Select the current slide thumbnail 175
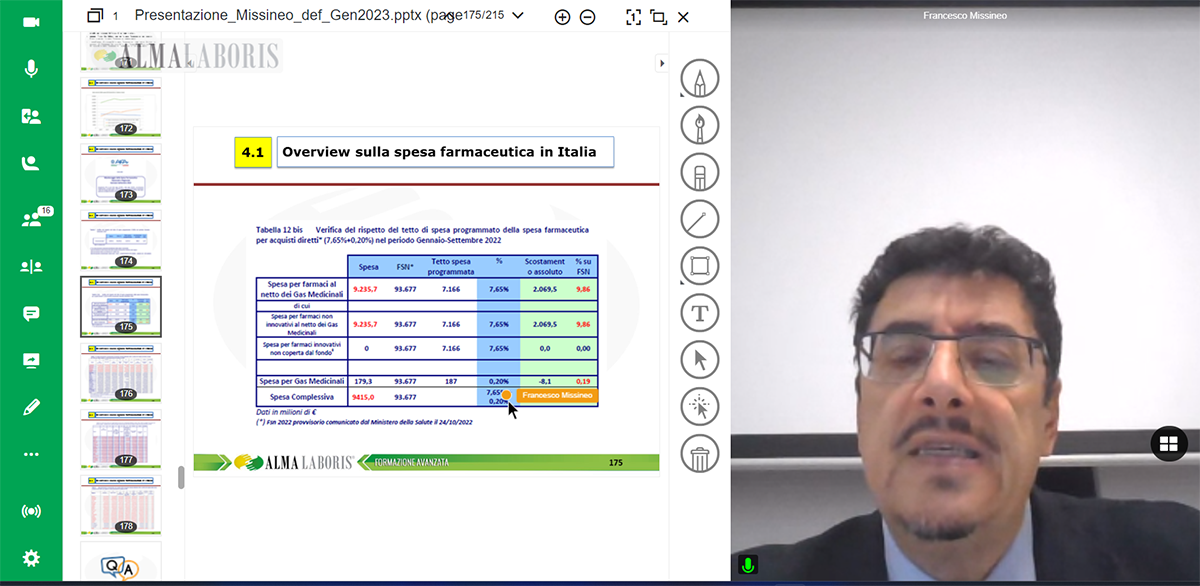This screenshot has height=586, width=1200. (120, 306)
